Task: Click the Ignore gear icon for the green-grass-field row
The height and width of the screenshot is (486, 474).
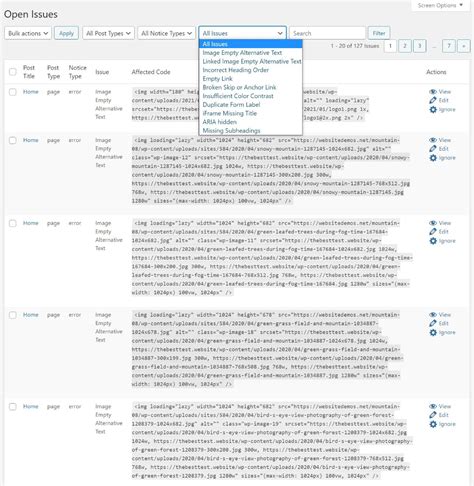Action: 433,332
